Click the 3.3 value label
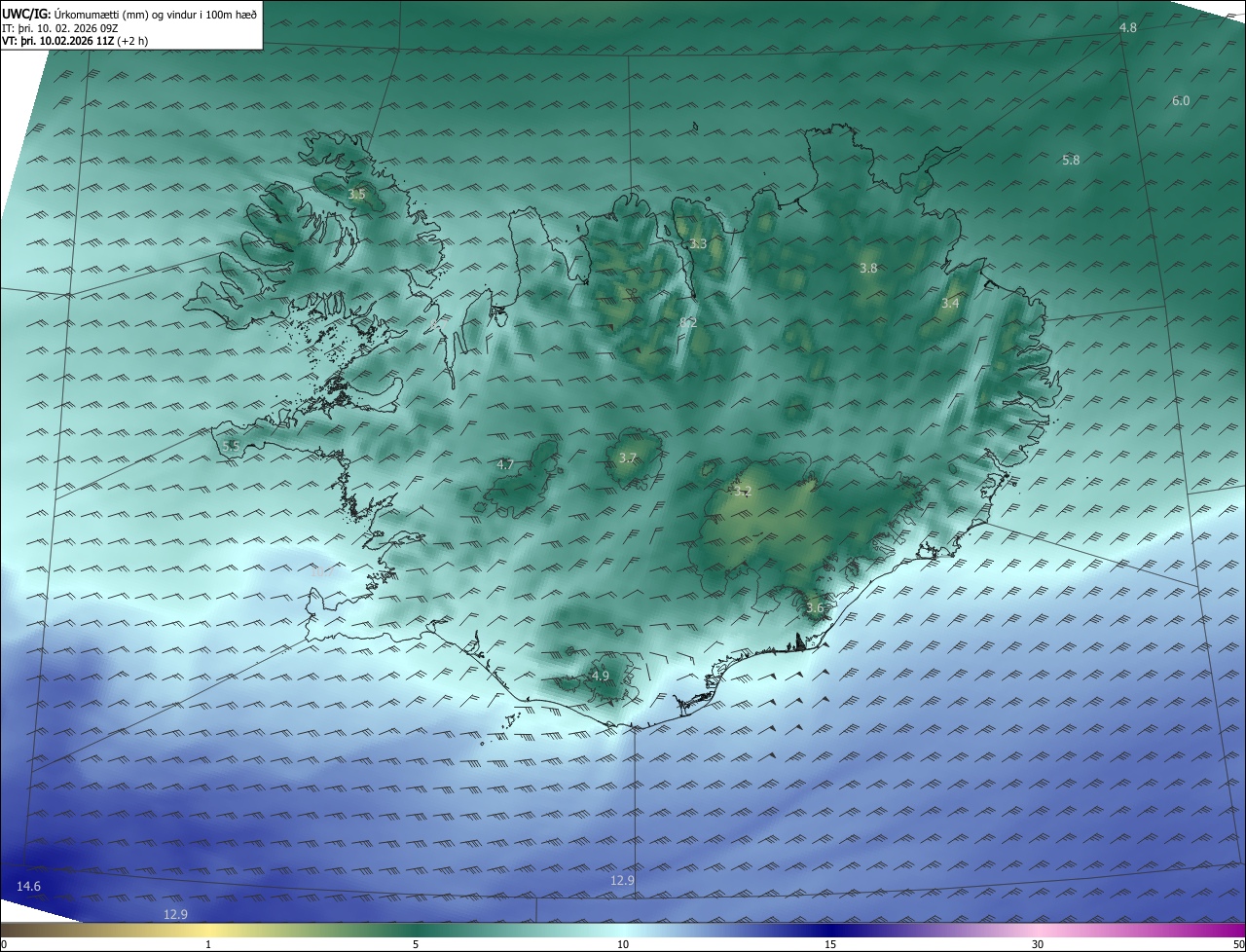Image resolution: width=1246 pixels, height=952 pixels. coord(698,244)
